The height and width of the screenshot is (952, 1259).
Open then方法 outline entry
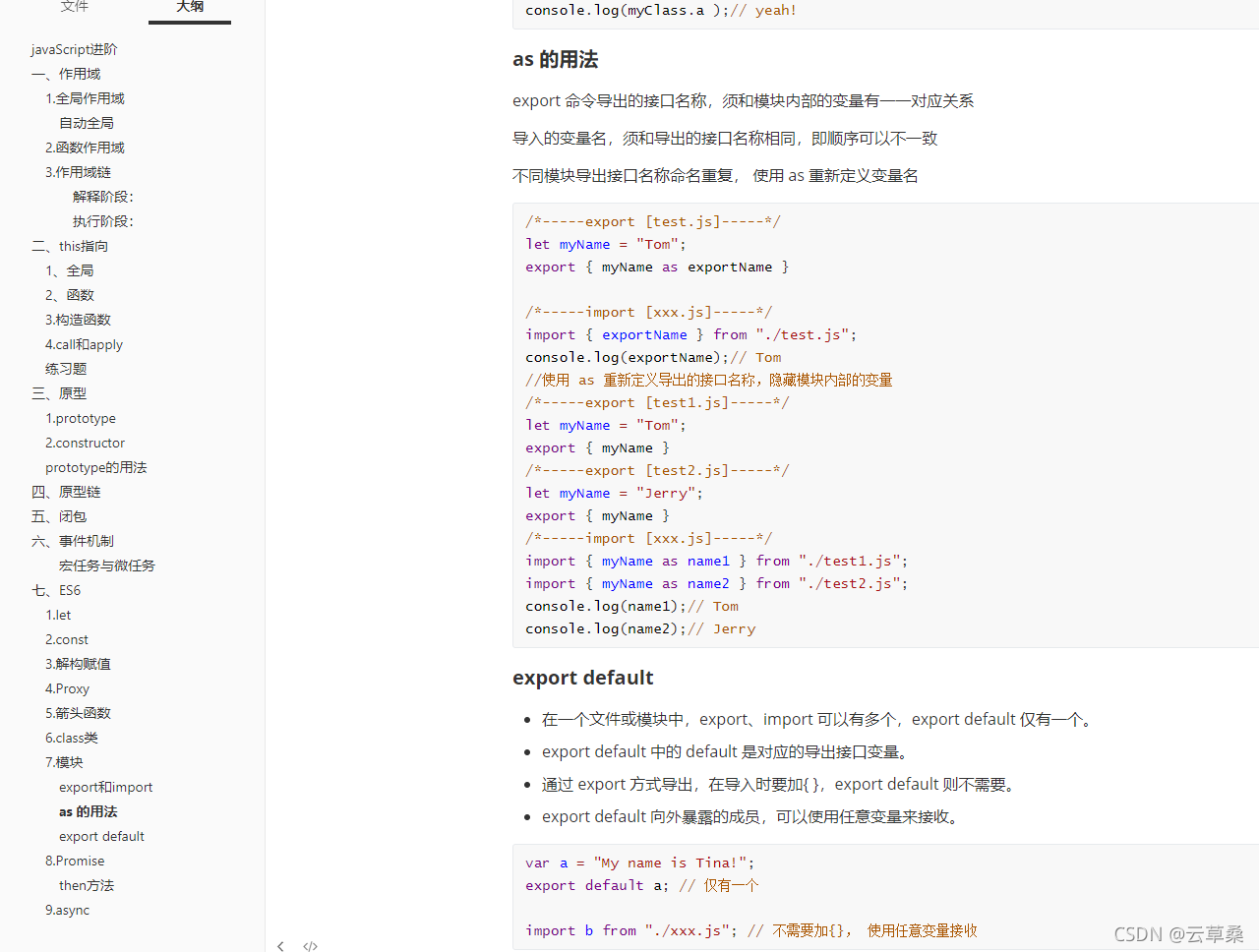tap(87, 885)
